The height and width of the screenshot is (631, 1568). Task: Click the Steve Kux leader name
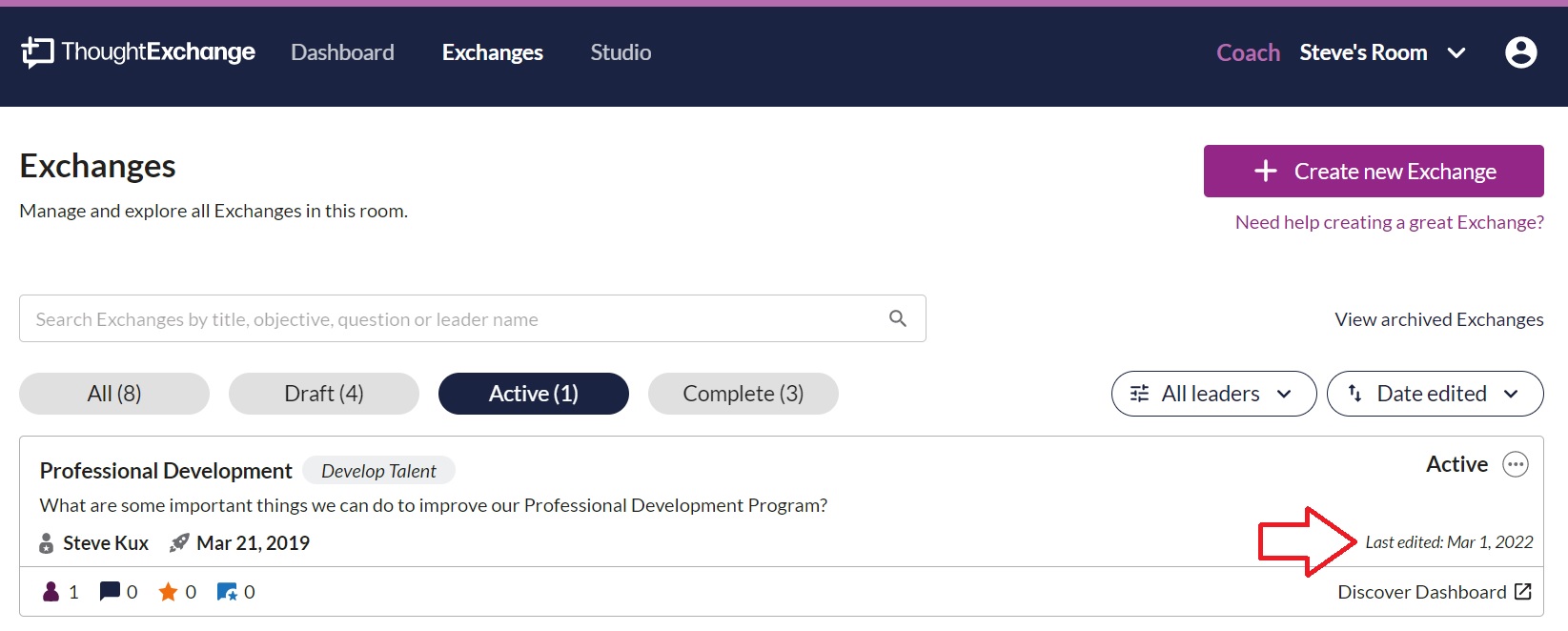coord(106,543)
